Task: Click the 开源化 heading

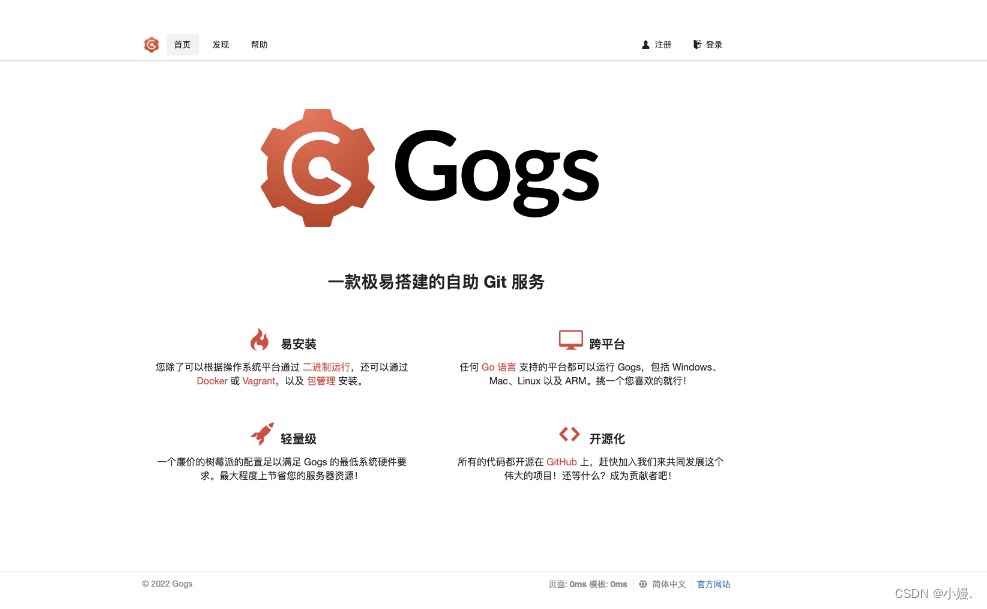Action: pos(607,438)
